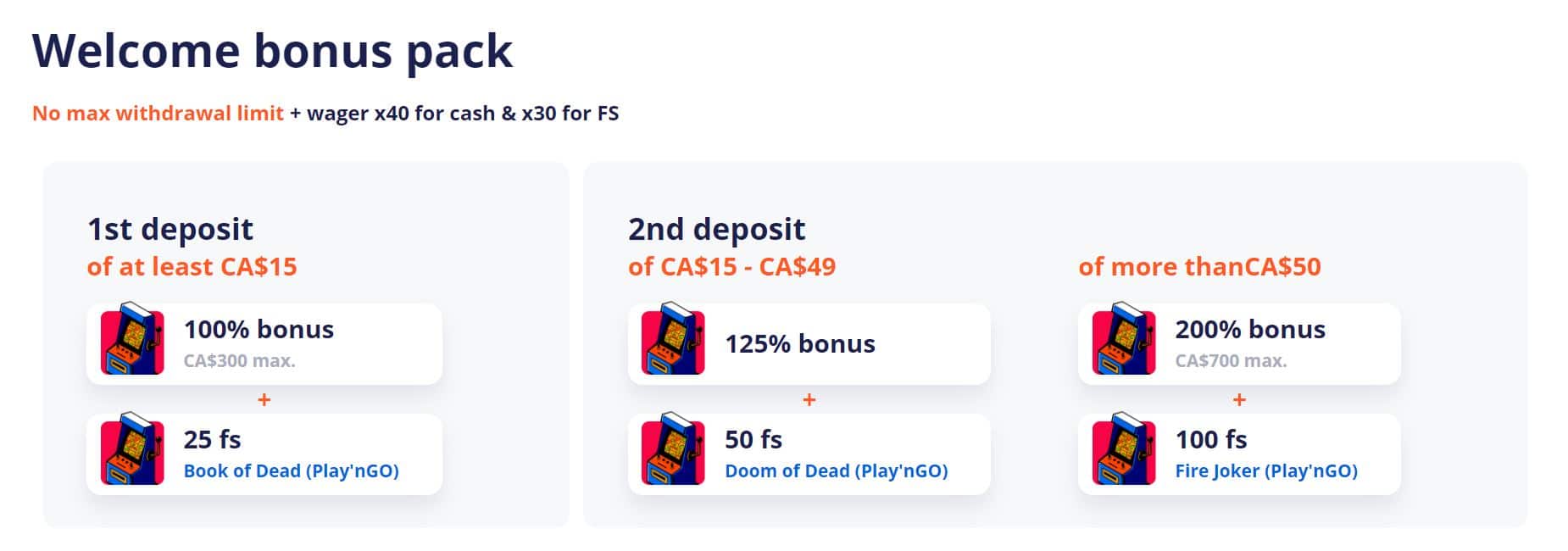Select the 100% bonus card title
1568x551 pixels.
point(259,329)
